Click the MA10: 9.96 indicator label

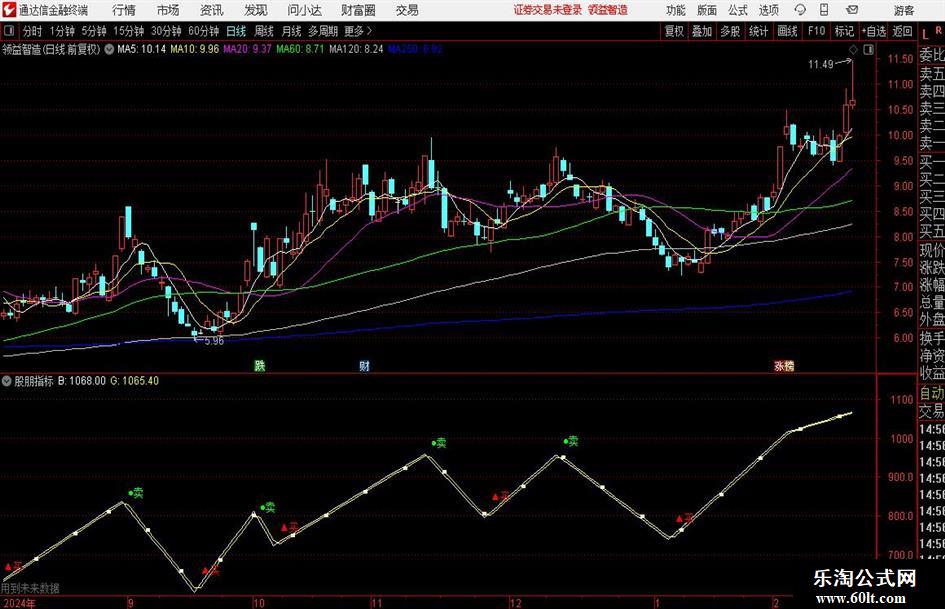tap(195, 49)
